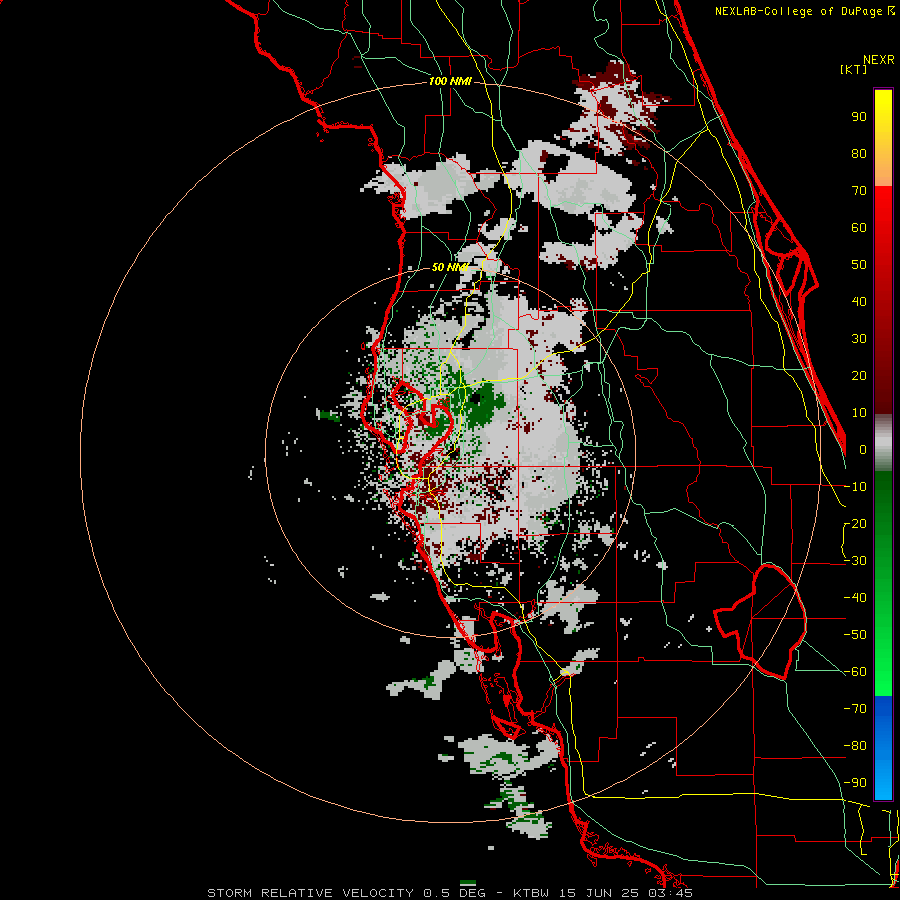Click the -50 value on the velocity scale

coord(855,635)
